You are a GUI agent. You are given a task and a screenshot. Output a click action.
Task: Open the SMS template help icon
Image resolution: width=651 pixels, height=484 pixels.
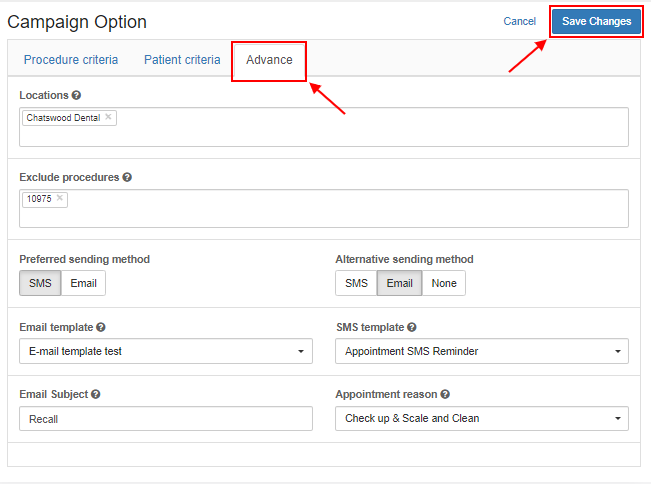point(411,327)
